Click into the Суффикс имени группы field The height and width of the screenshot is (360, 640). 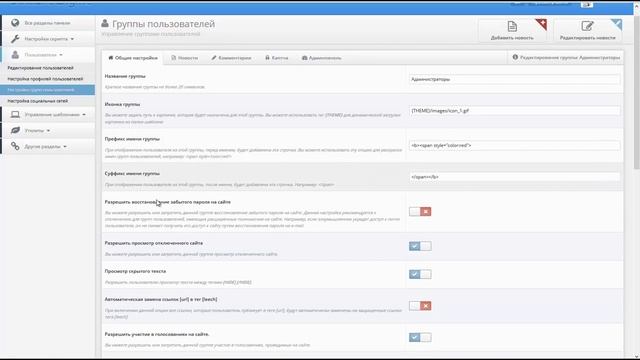pos(514,177)
